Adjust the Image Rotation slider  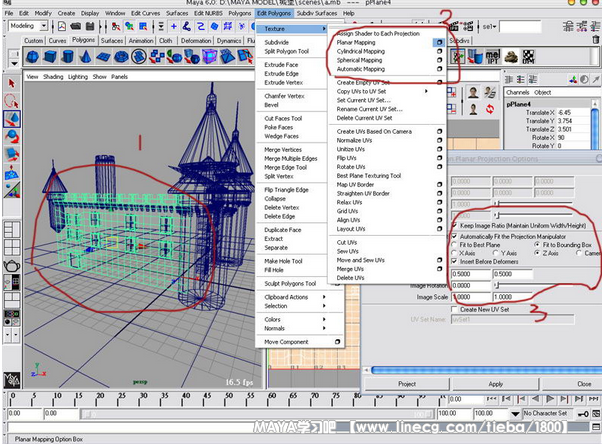(x=532, y=285)
